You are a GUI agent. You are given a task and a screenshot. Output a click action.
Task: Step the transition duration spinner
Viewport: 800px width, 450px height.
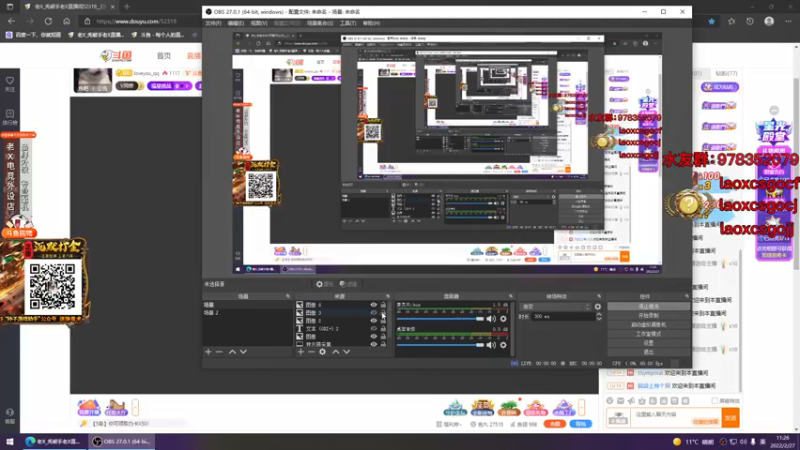pyautogui.click(x=599, y=317)
